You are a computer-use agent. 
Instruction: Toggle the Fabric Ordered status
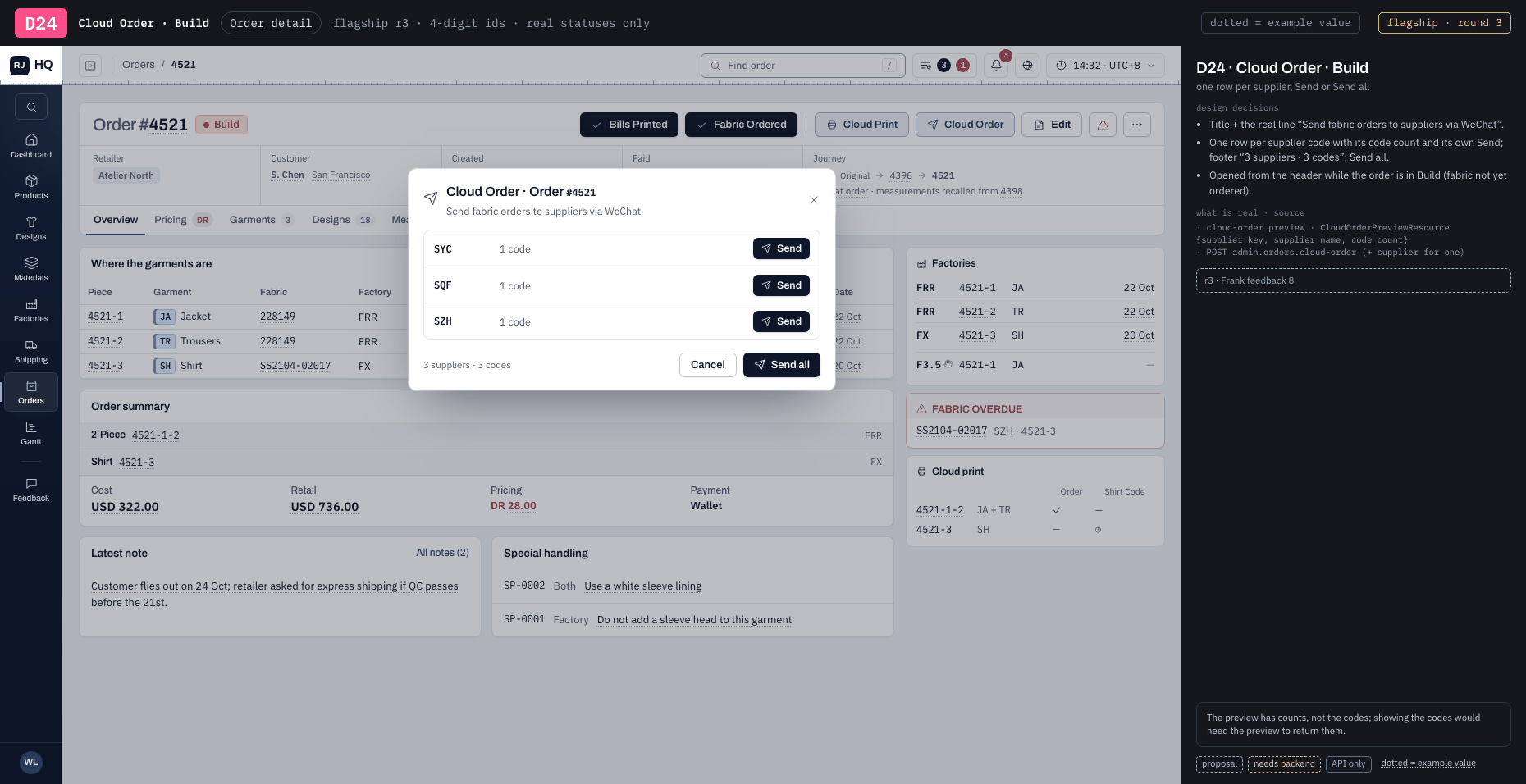pyautogui.click(x=741, y=125)
